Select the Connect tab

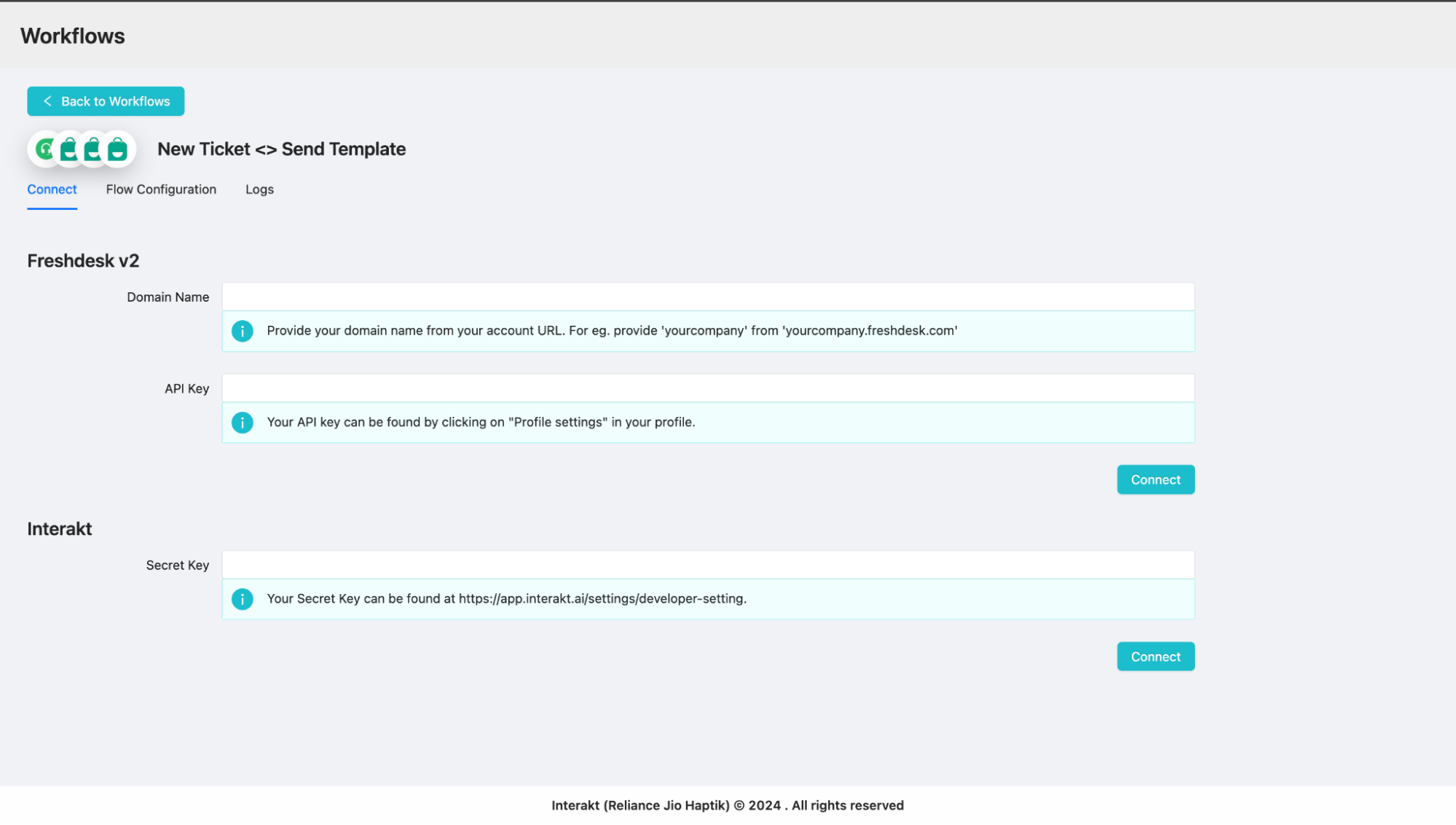[x=51, y=189]
